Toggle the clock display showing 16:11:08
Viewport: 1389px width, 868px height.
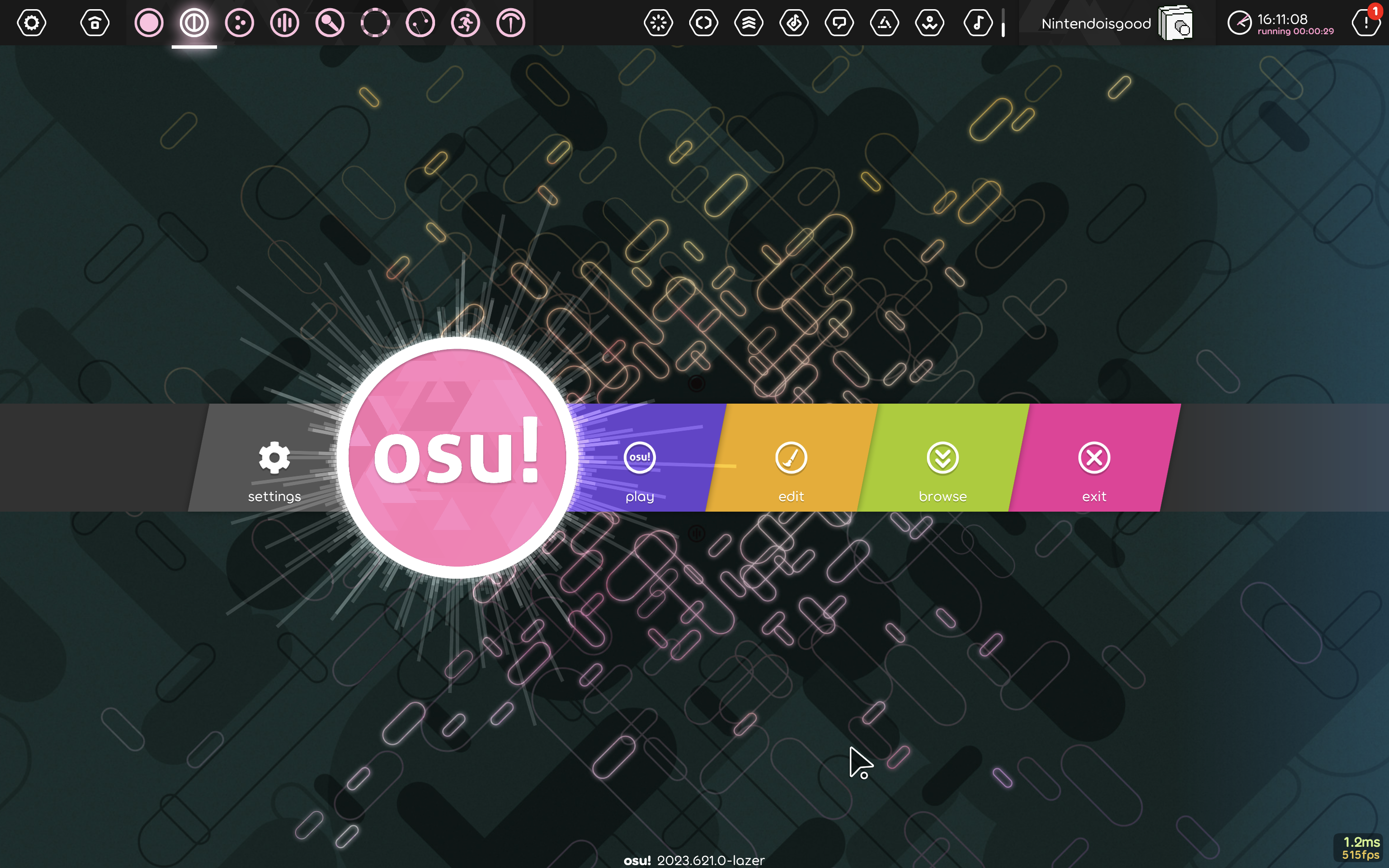click(1280, 23)
